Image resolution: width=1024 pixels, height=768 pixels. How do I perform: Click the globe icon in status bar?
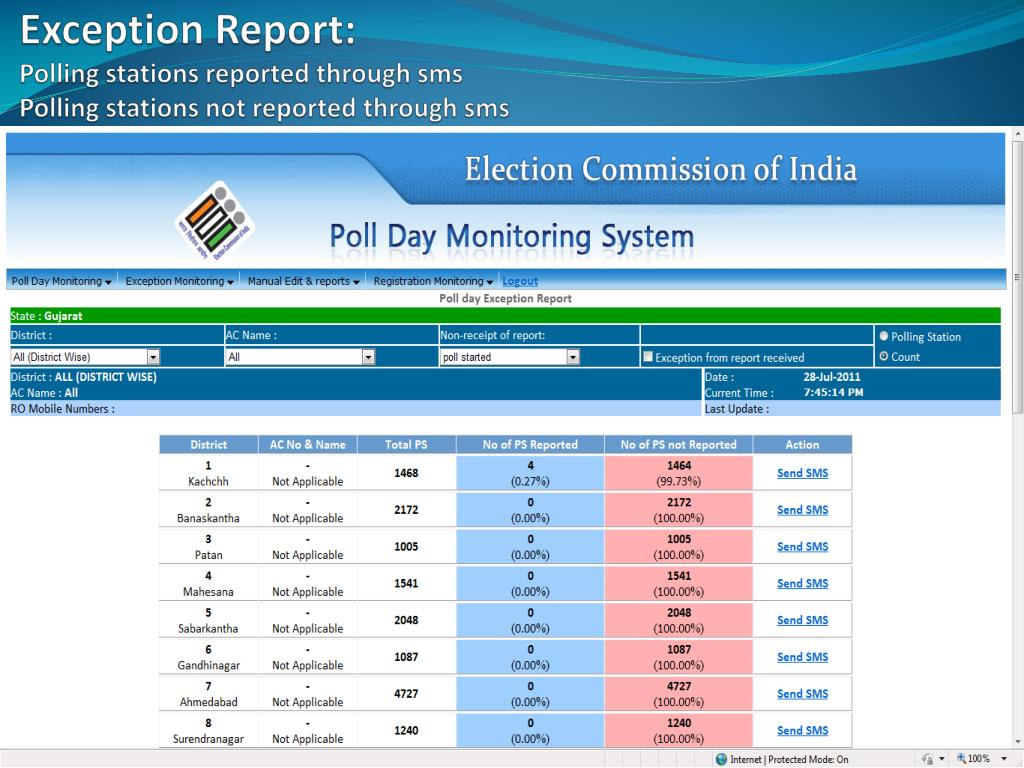(721, 759)
